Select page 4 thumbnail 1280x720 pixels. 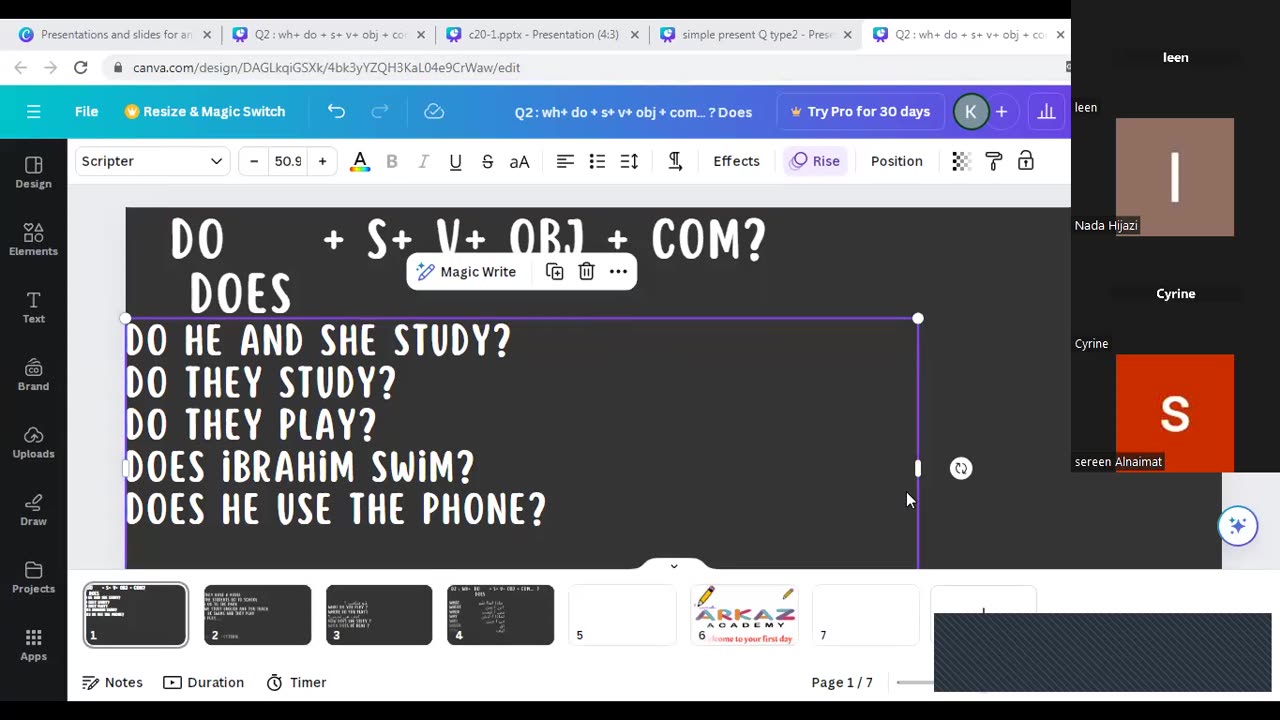click(501, 615)
